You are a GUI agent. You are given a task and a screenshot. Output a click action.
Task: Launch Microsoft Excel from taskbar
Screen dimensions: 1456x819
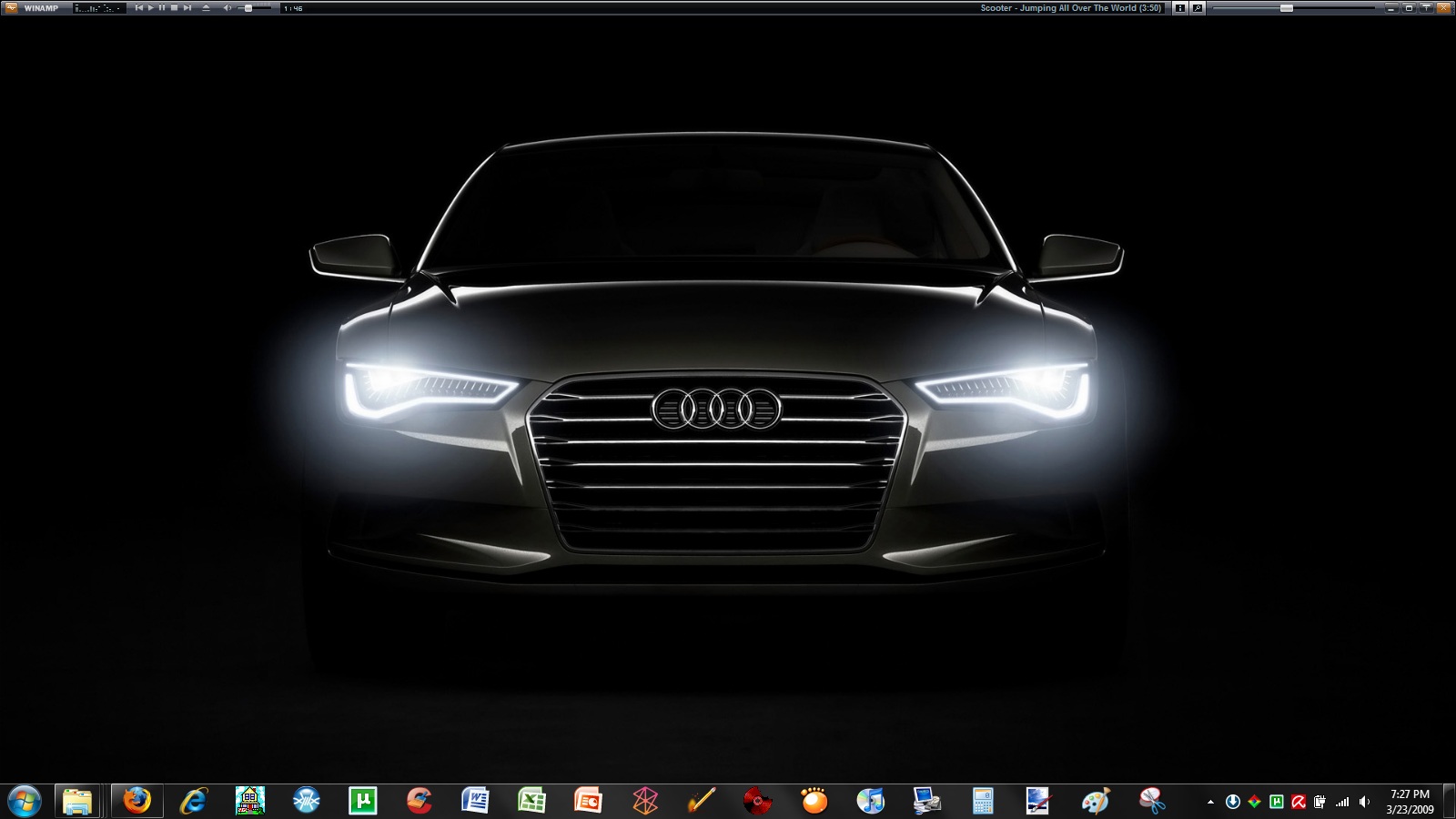click(531, 801)
